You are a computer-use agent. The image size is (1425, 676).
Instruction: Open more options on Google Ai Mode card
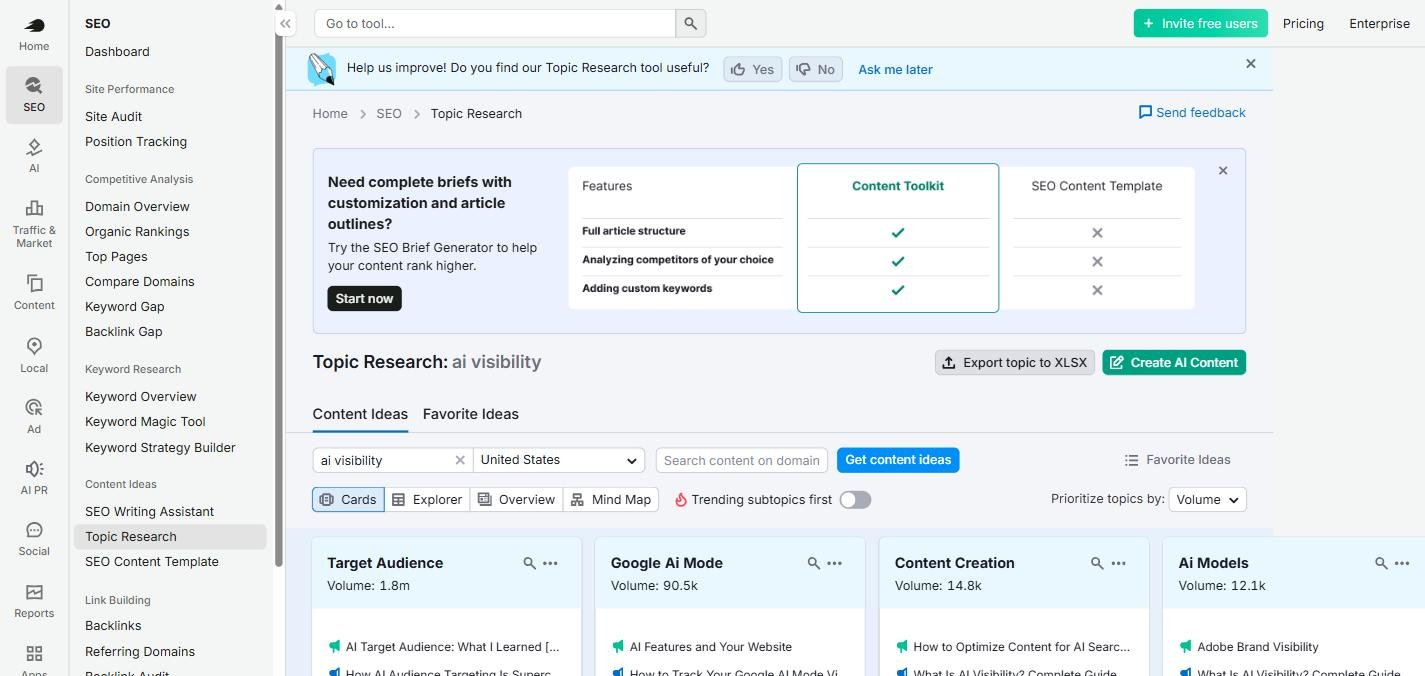tap(834, 564)
